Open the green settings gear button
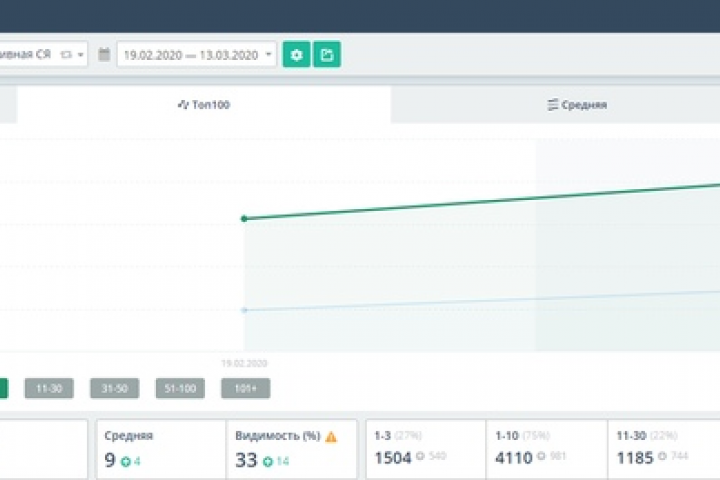This screenshot has height=480, width=720. click(x=297, y=55)
